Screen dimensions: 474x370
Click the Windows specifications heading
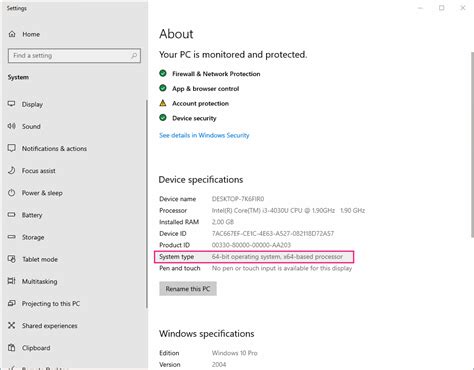click(206, 334)
